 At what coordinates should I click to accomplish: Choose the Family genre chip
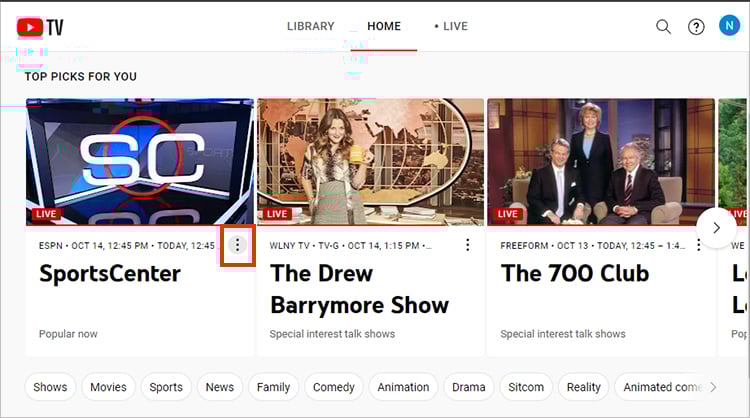(273, 387)
